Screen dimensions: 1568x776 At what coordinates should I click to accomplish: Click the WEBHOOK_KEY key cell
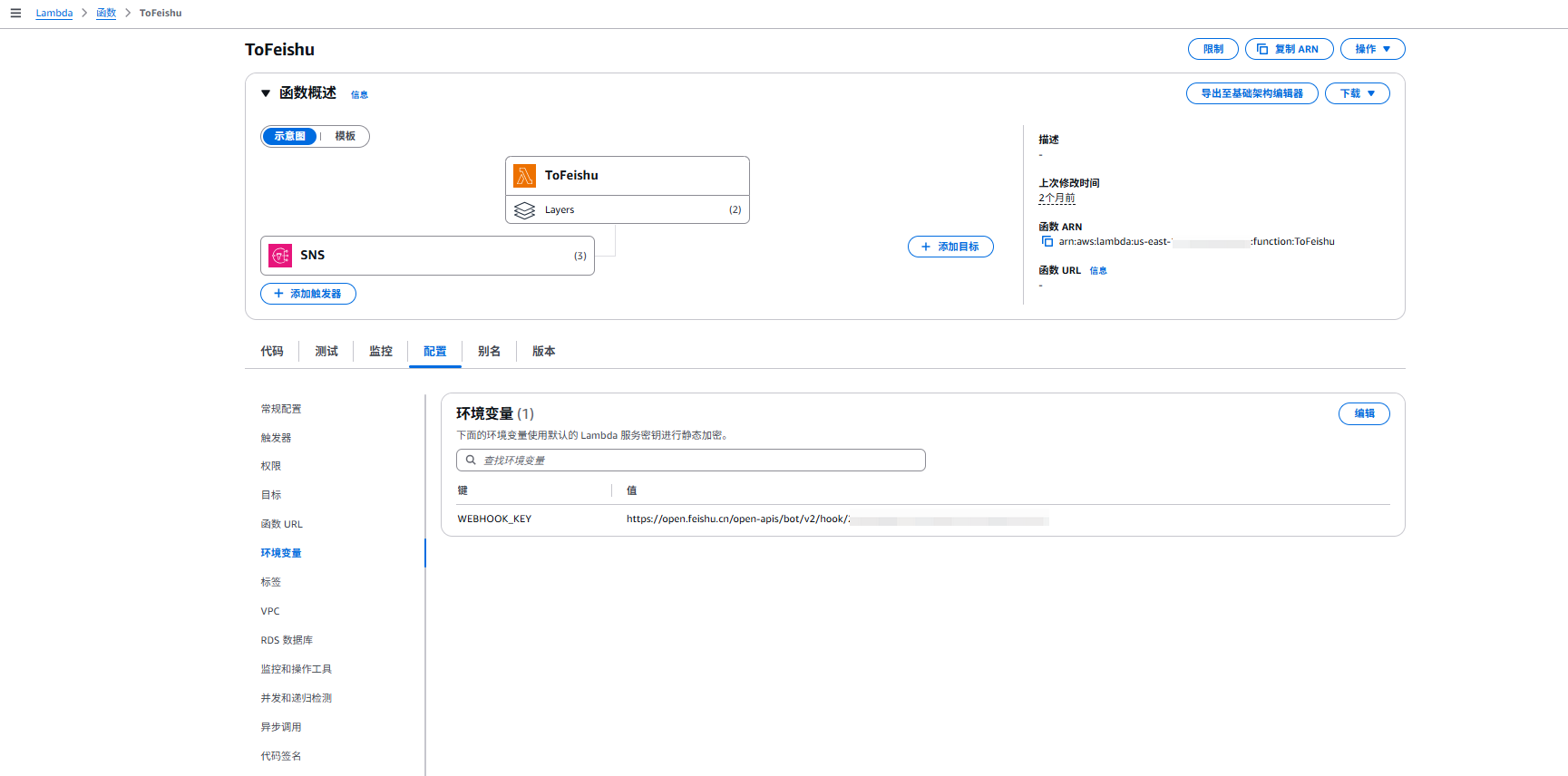pyautogui.click(x=494, y=519)
